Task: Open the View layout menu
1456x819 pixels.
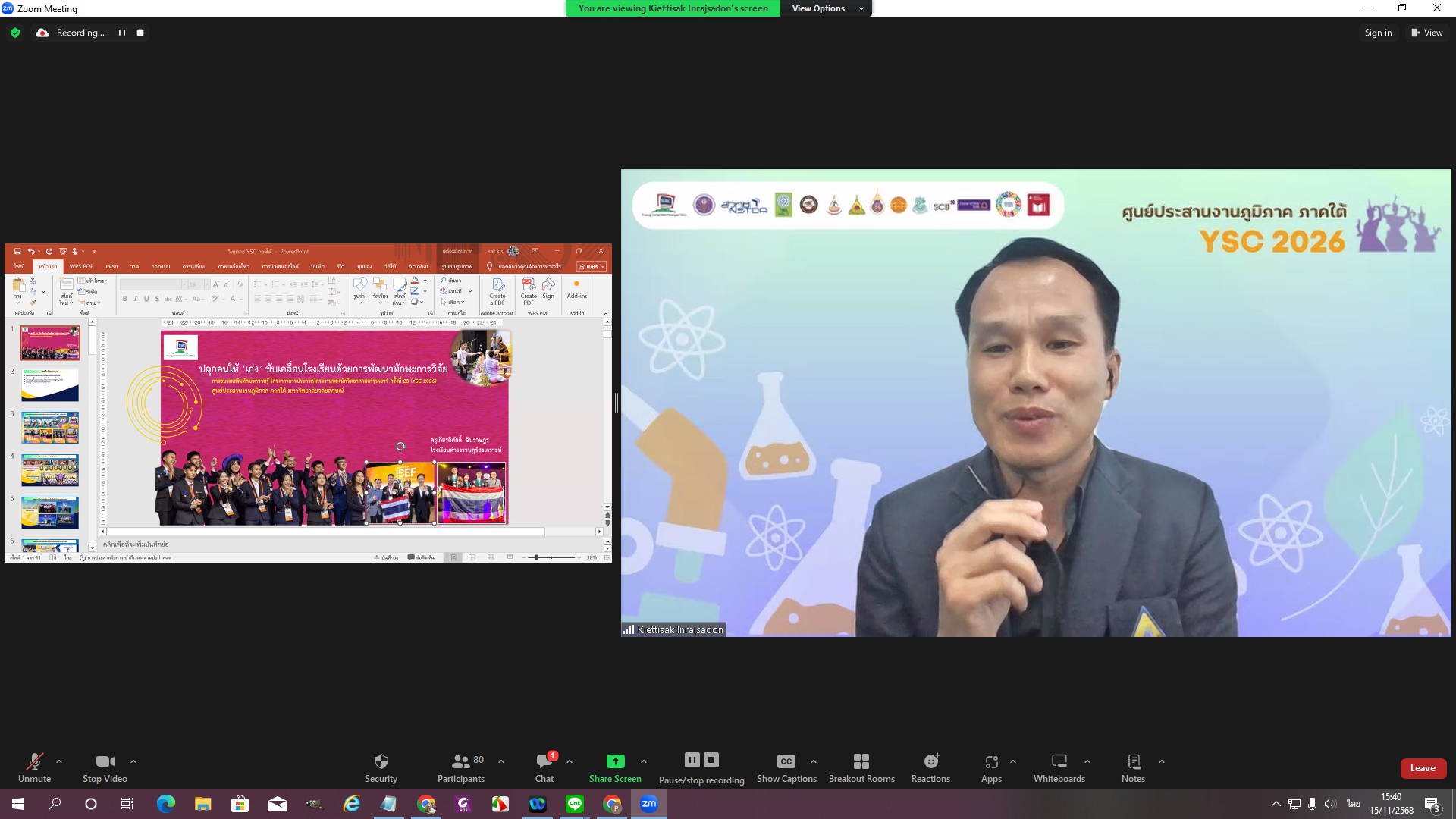Action: point(1426,33)
